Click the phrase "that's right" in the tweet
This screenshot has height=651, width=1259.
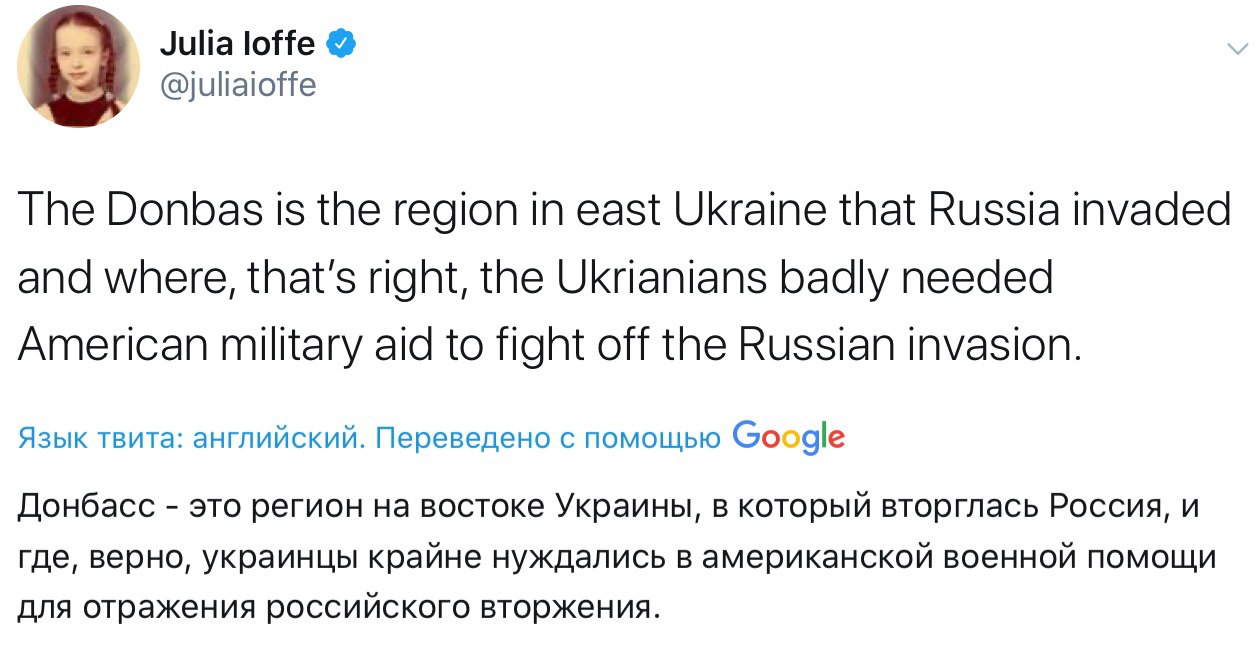(x=385, y=278)
